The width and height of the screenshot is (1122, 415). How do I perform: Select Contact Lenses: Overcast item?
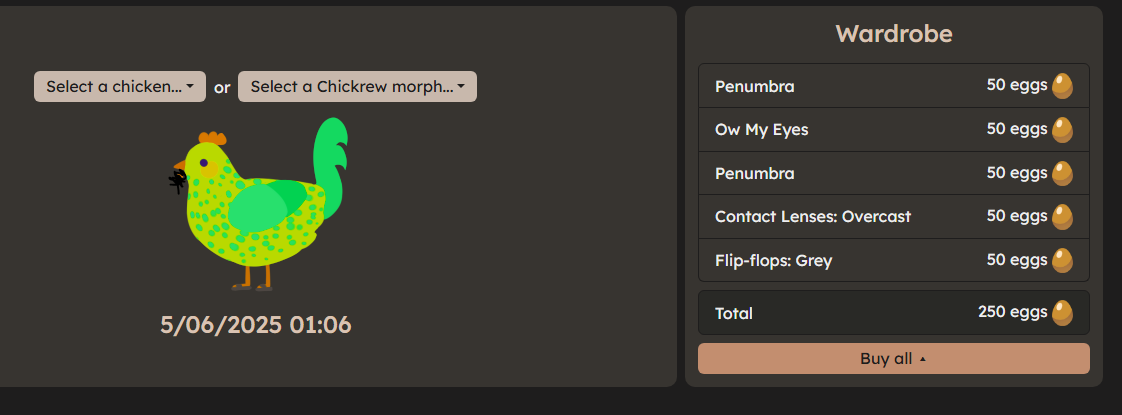pyautogui.click(x=894, y=217)
